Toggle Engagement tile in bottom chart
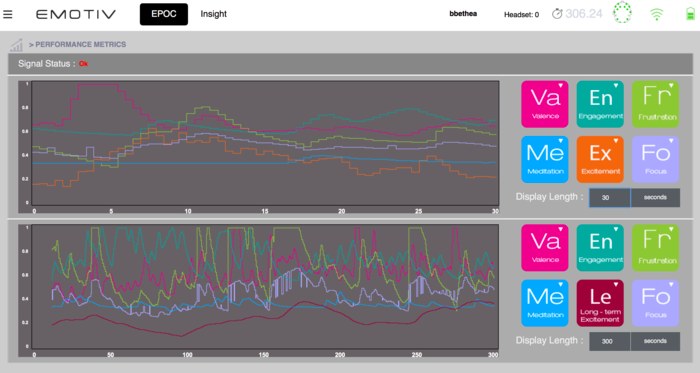Image resolution: width=700 pixels, height=373 pixels. pyautogui.click(x=600, y=248)
